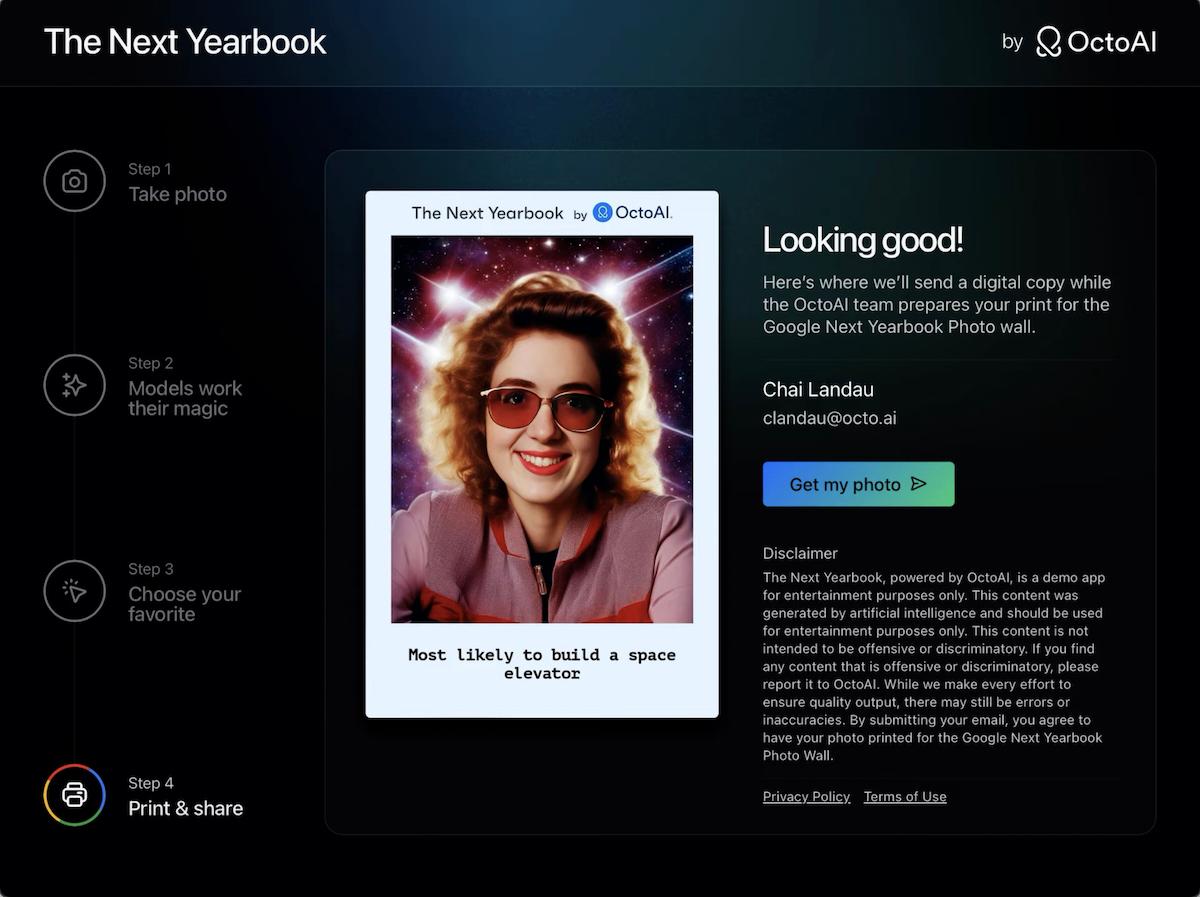Click the 'Most likely to build a space elevator' caption
Viewport: 1200px width, 897px height.
pyautogui.click(x=541, y=664)
